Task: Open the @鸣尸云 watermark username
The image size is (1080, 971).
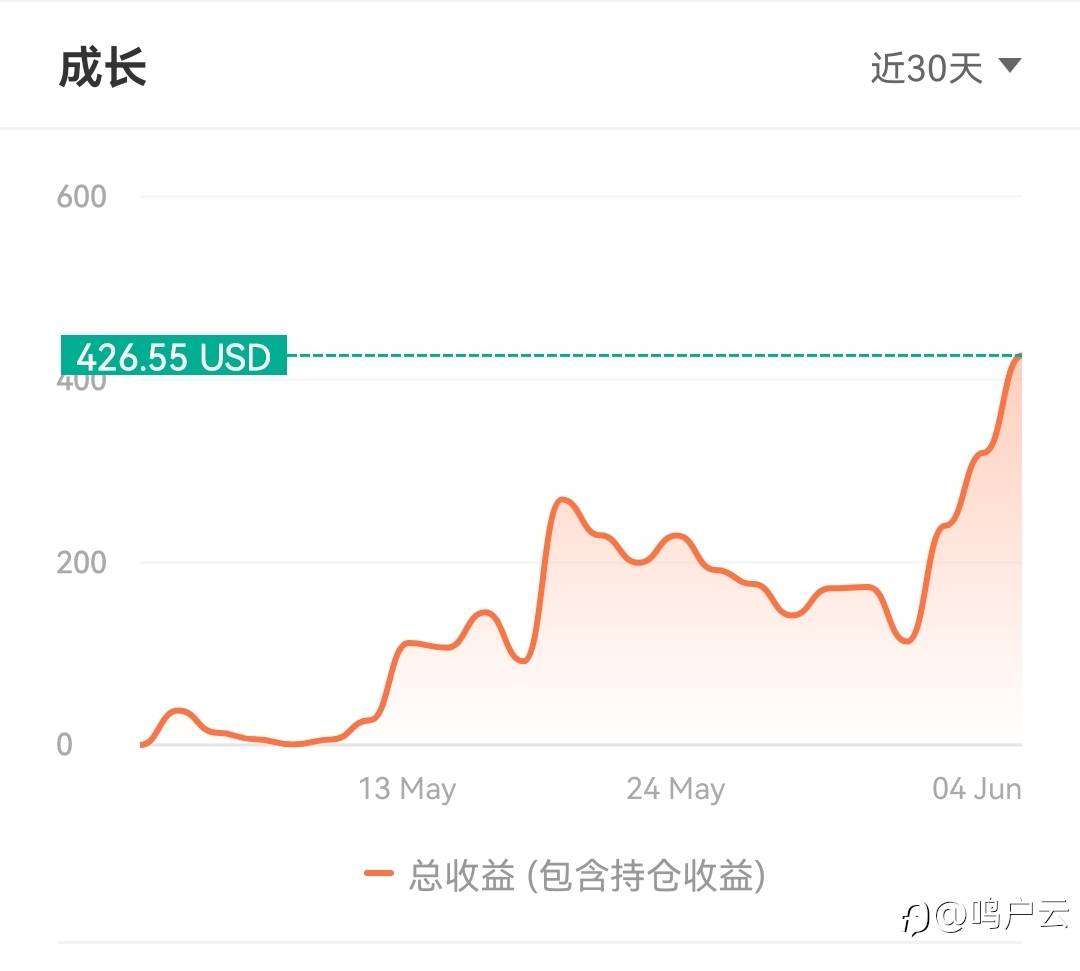Action: 1005,915
